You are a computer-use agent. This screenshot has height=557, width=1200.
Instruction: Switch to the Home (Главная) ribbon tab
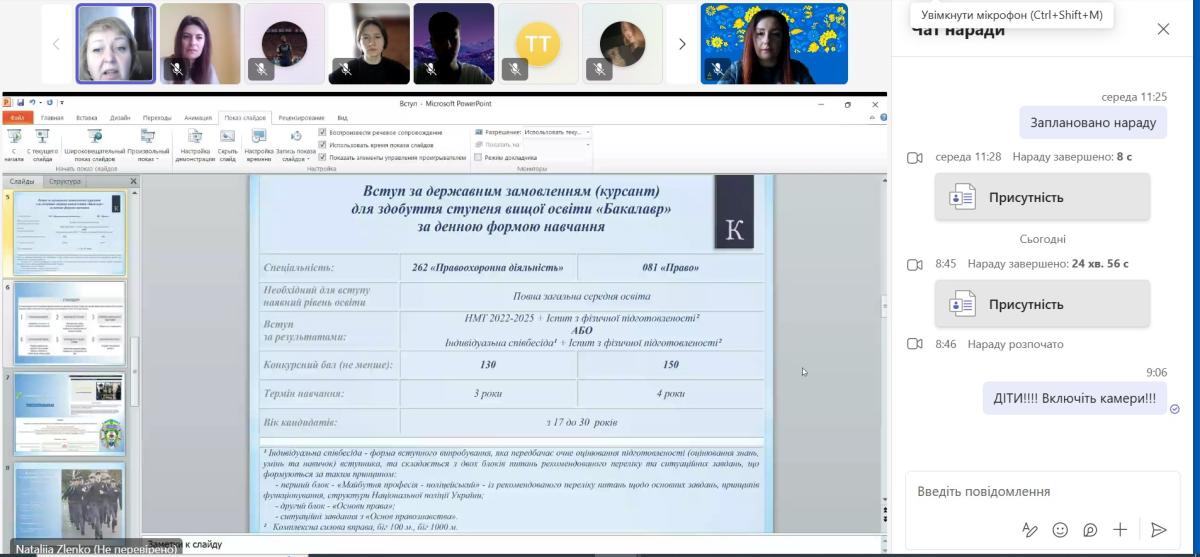[52, 117]
